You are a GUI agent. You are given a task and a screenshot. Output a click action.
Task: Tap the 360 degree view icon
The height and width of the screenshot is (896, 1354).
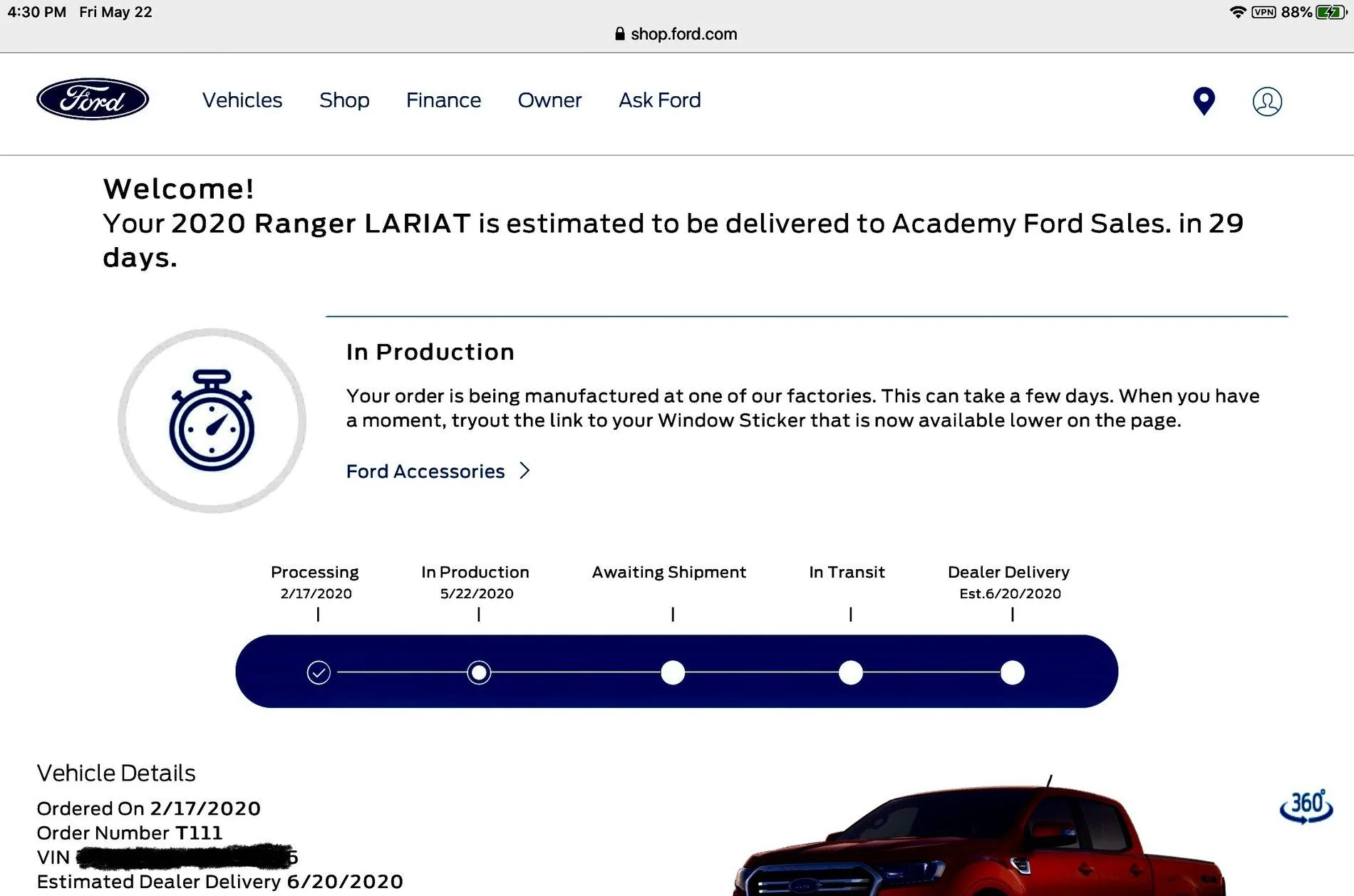[x=1306, y=806]
